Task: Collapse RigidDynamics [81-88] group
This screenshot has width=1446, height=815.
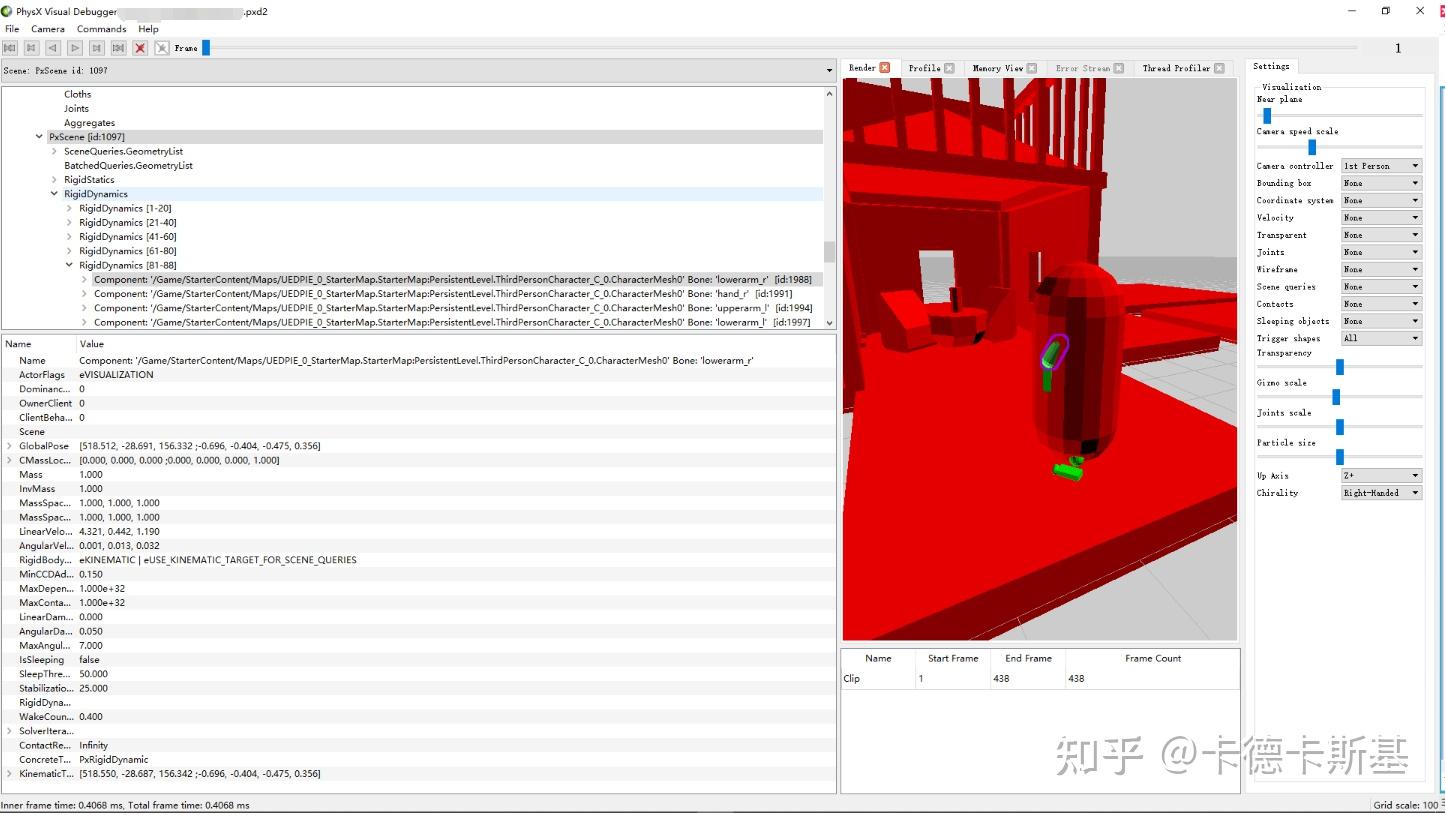Action: [69, 266]
